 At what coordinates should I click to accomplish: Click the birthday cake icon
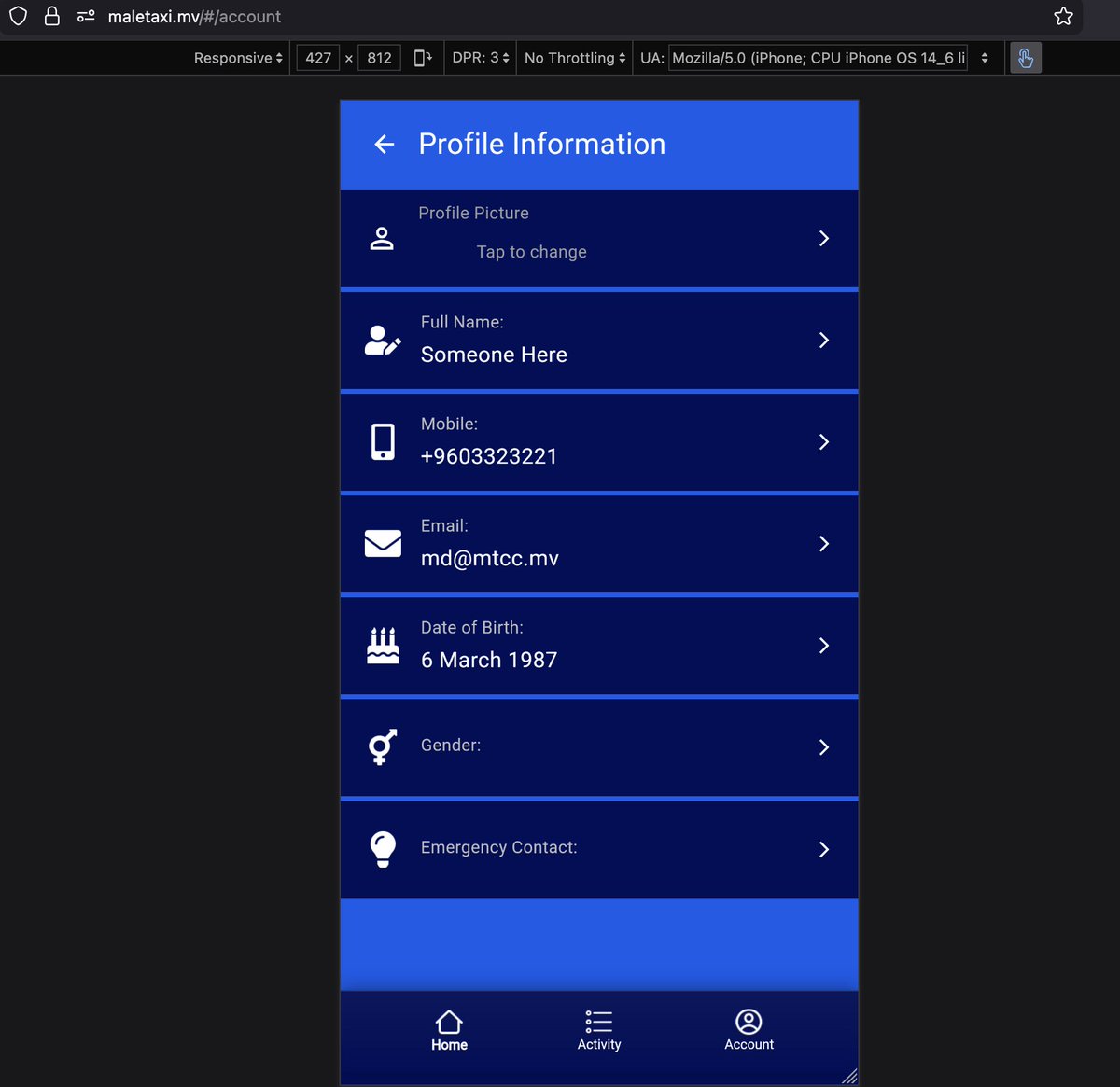[383, 646]
